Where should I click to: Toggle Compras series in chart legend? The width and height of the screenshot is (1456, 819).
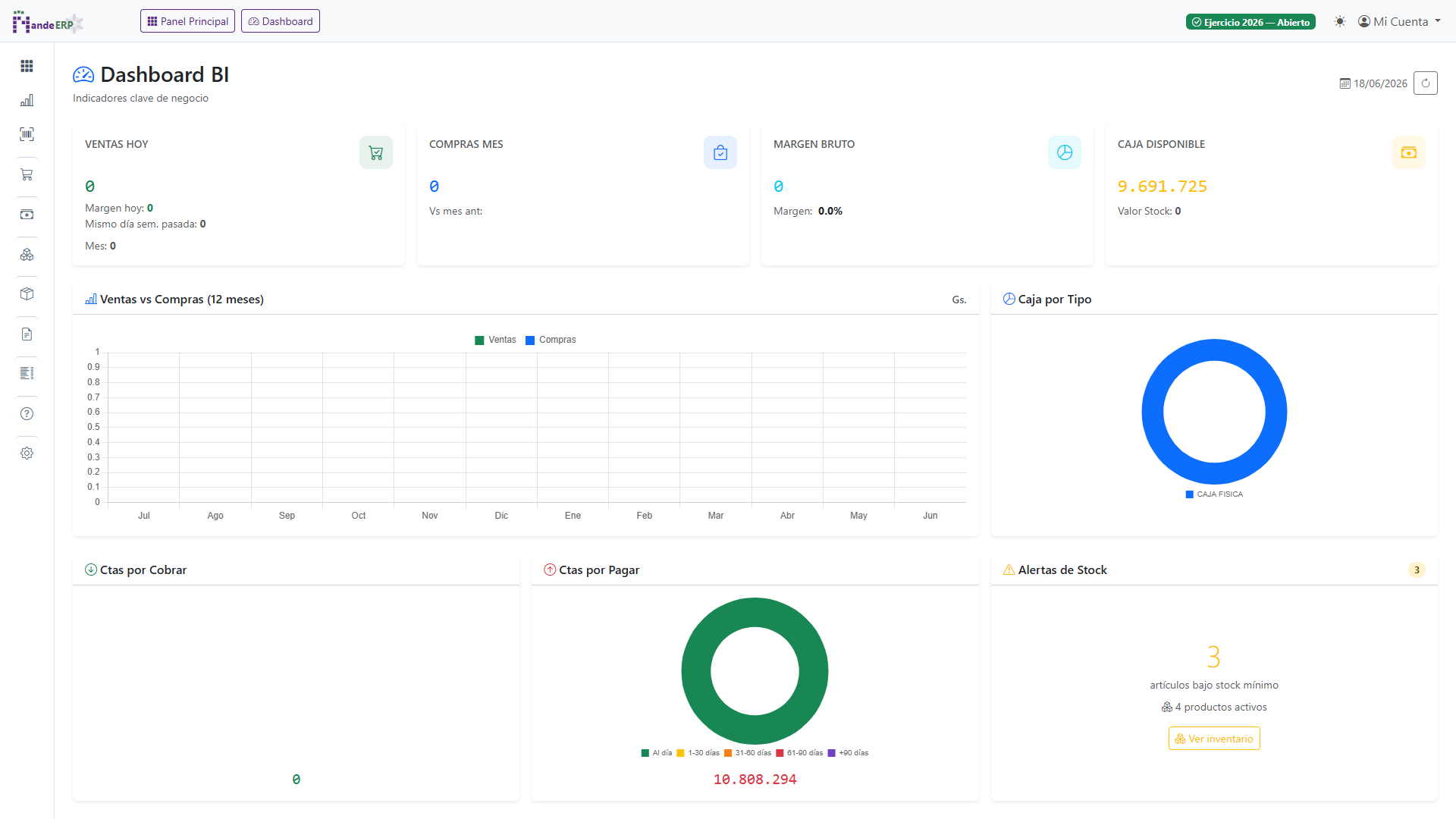pos(551,340)
